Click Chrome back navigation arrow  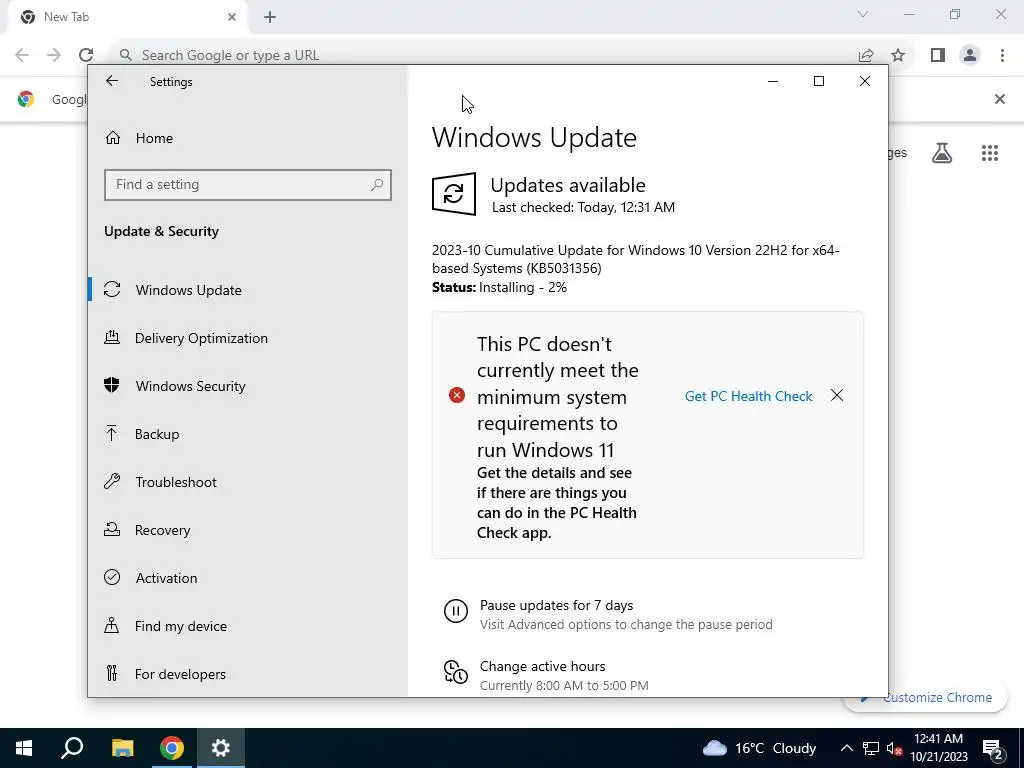click(x=22, y=55)
